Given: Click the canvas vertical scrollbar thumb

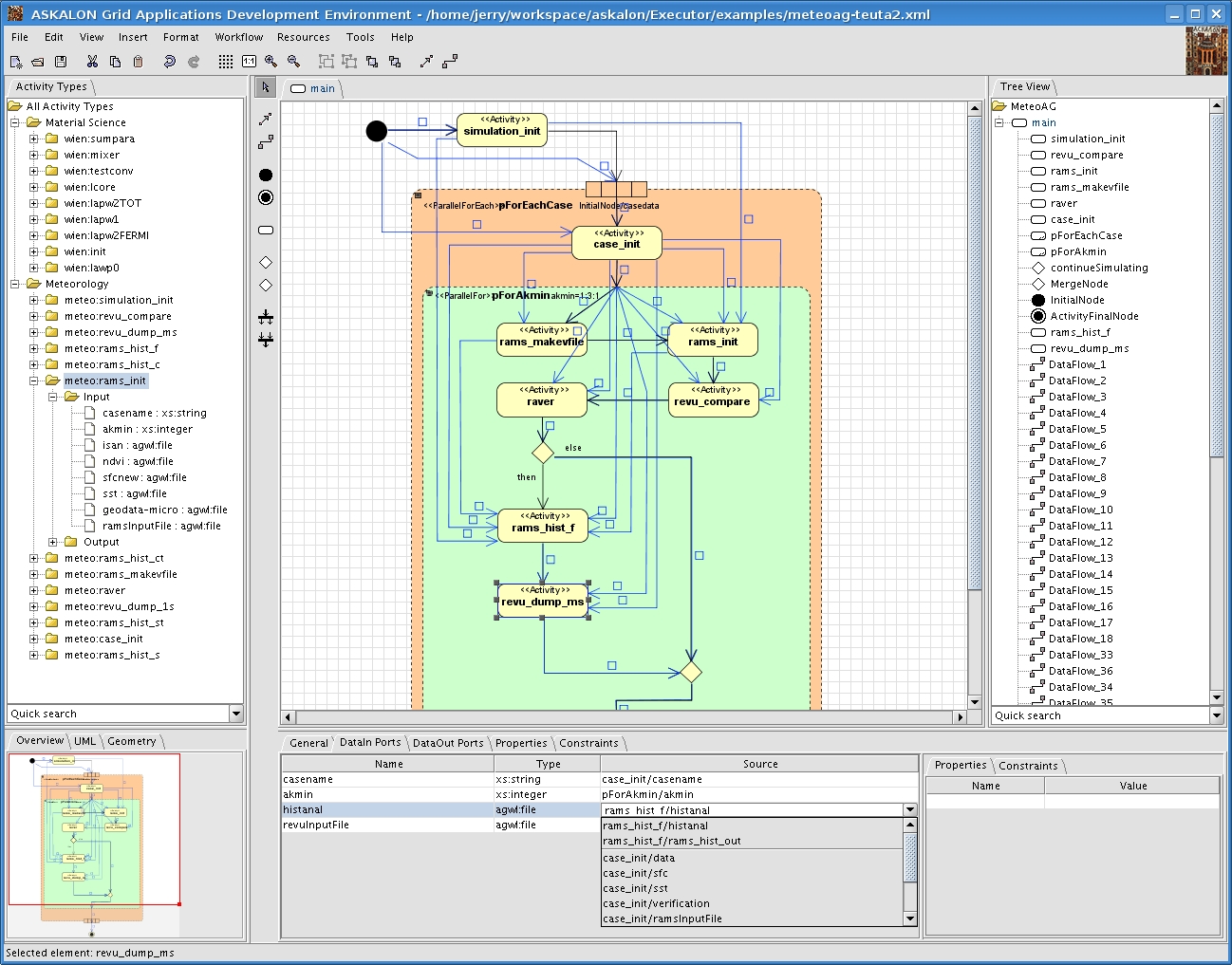Looking at the screenshot, I should tap(975, 351).
